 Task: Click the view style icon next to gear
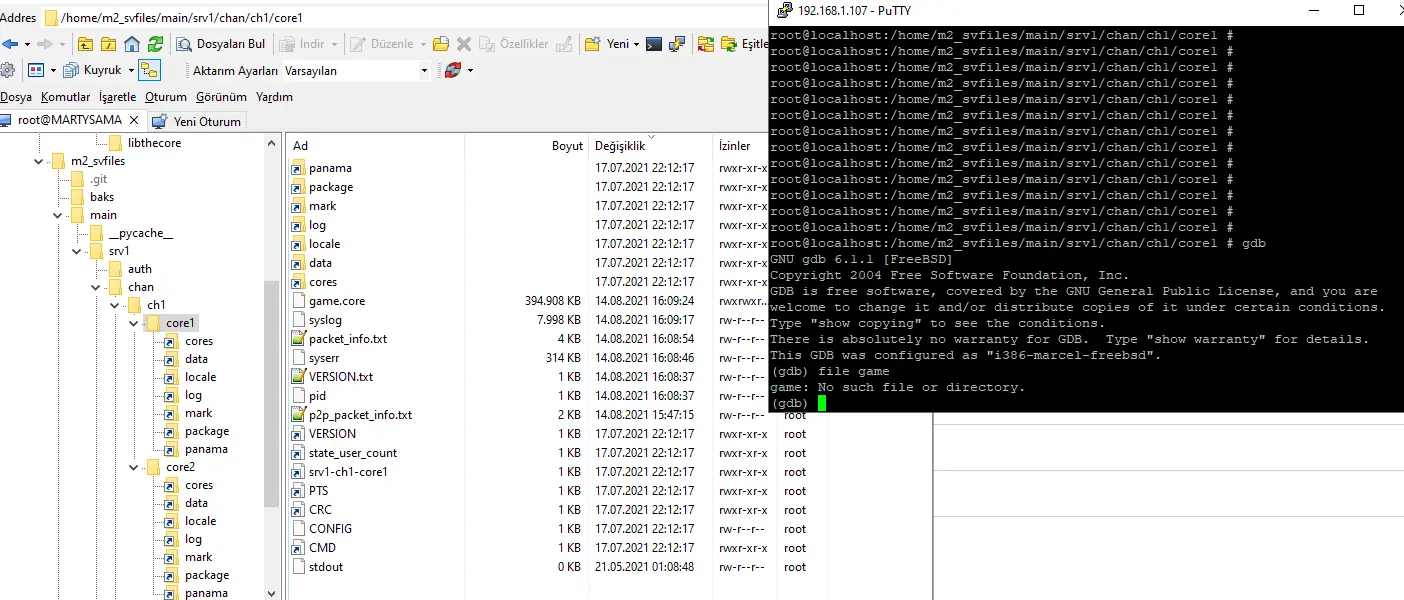point(36,70)
